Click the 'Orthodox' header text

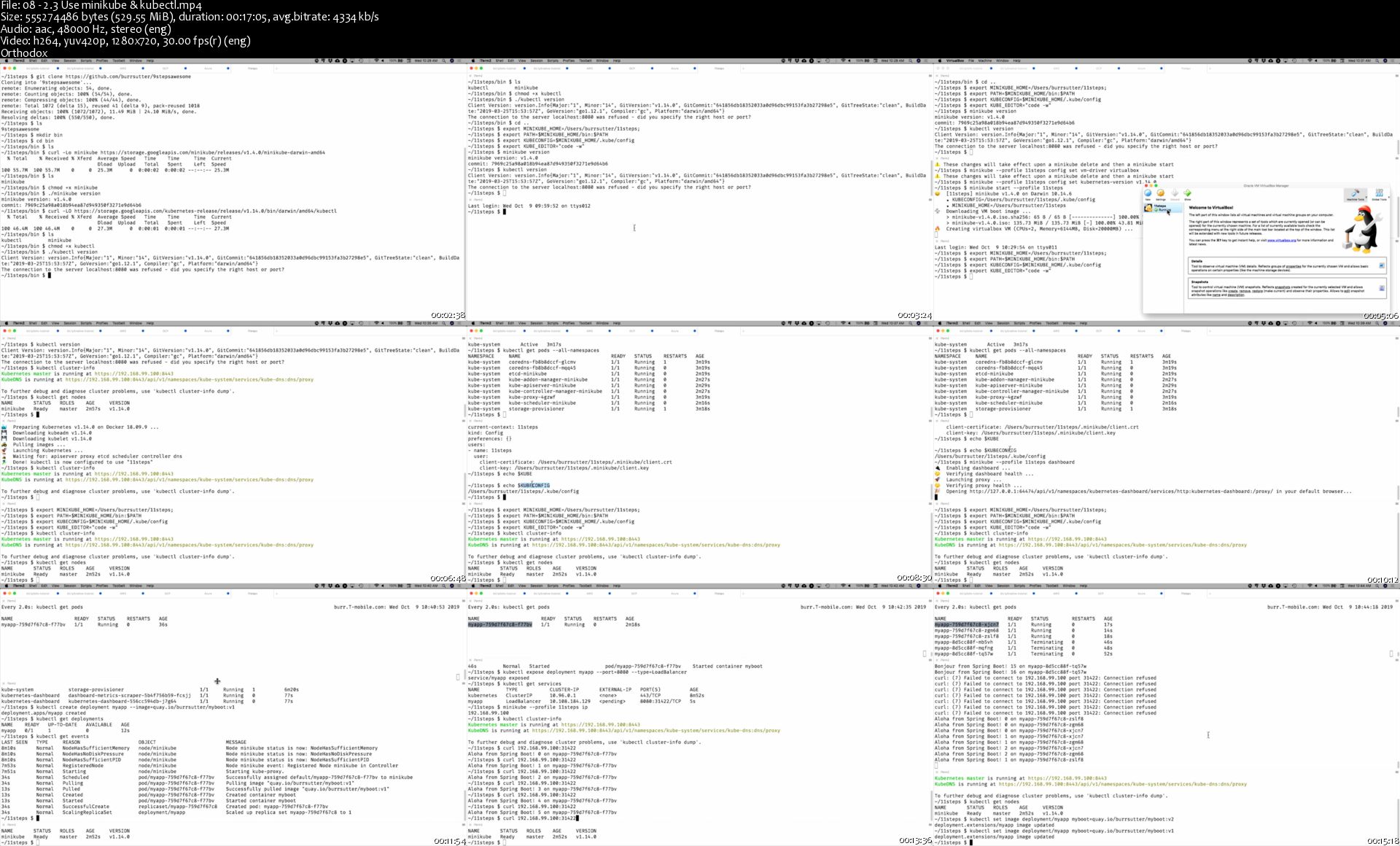[24, 53]
